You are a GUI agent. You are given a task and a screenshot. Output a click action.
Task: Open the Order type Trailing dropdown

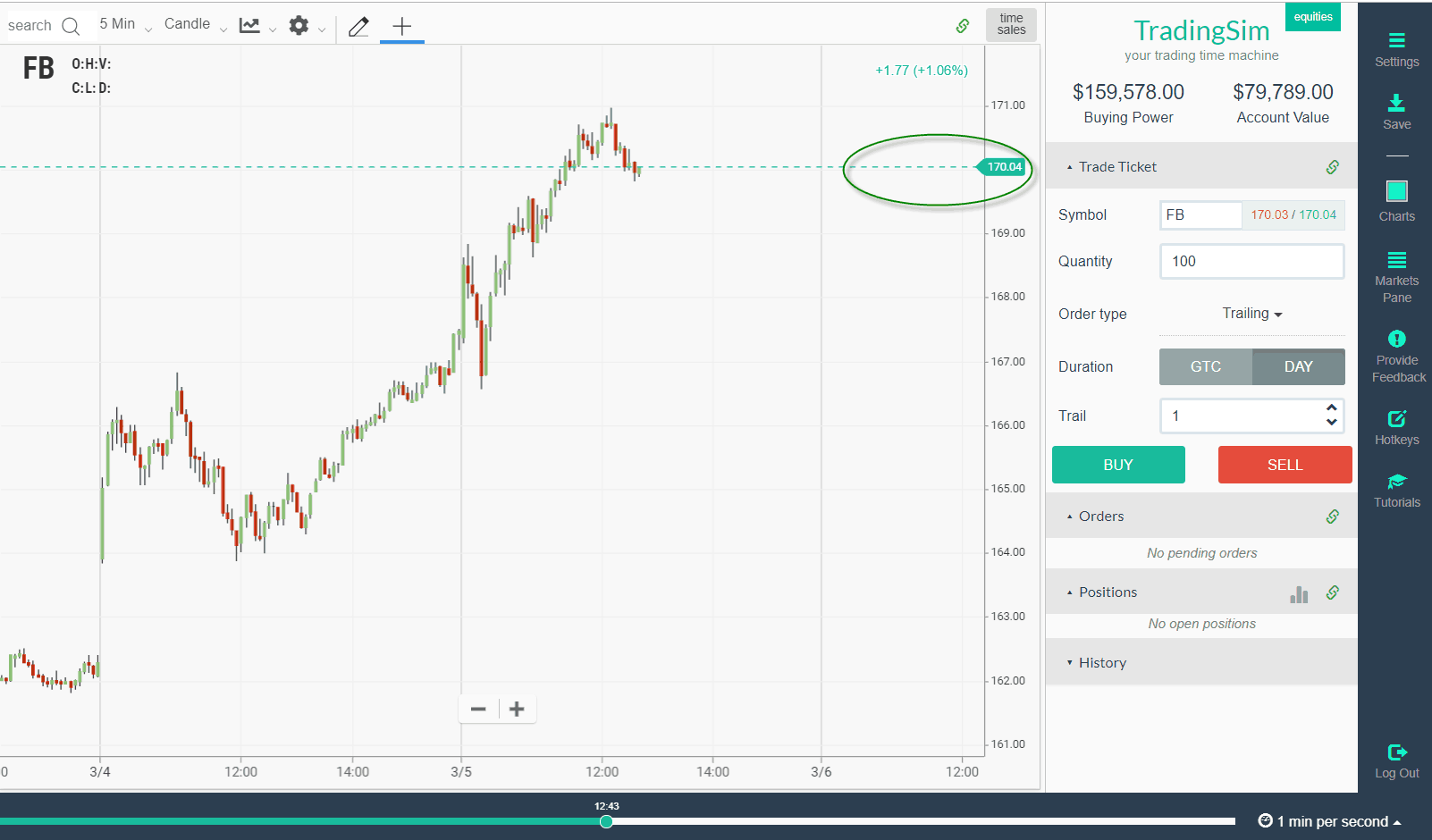[1251, 314]
